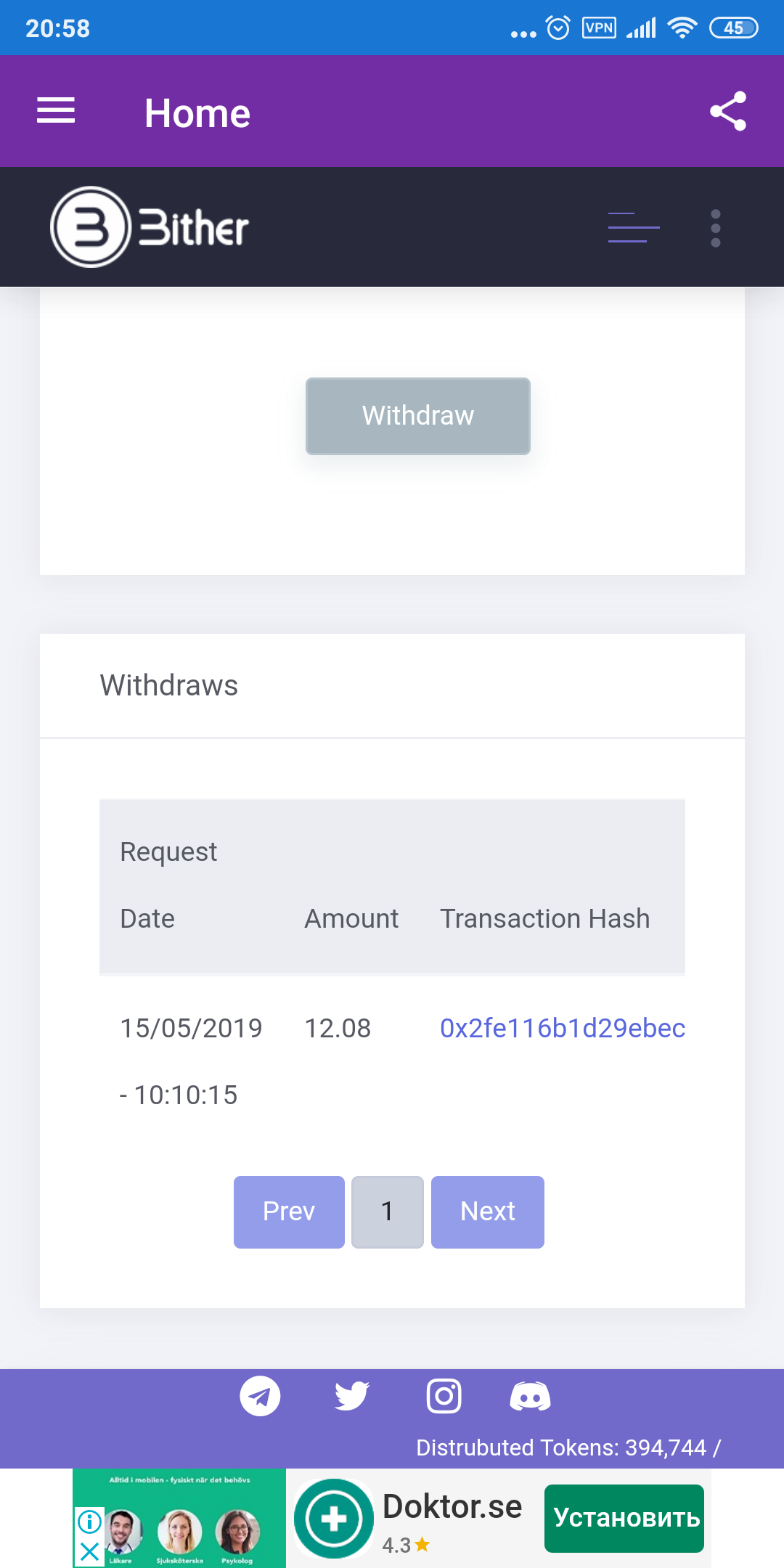Open the Bither striped menu icon
The height and width of the screenshot is (1568, 784).
(634, 227)
